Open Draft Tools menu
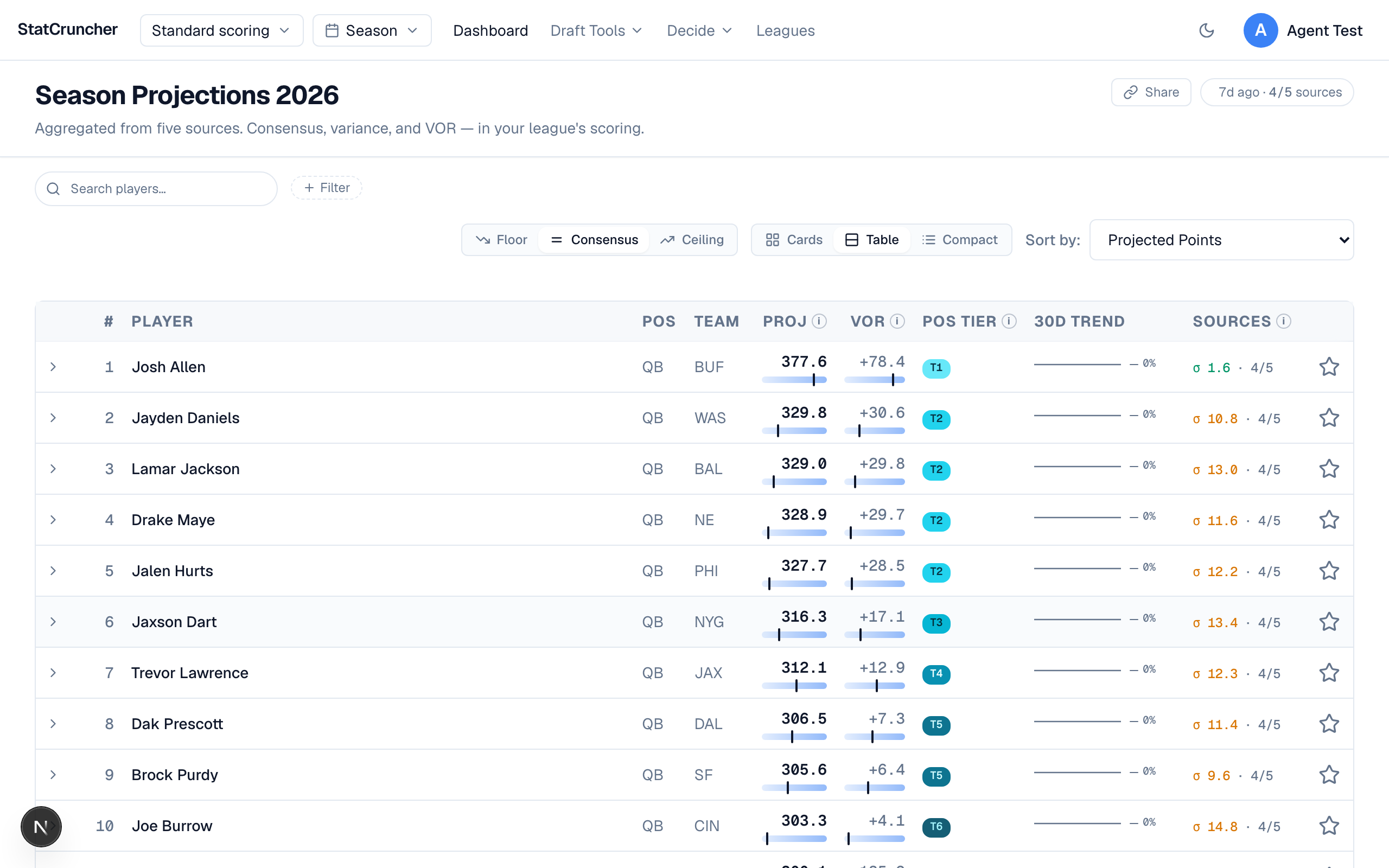 [x=596, y=30]
